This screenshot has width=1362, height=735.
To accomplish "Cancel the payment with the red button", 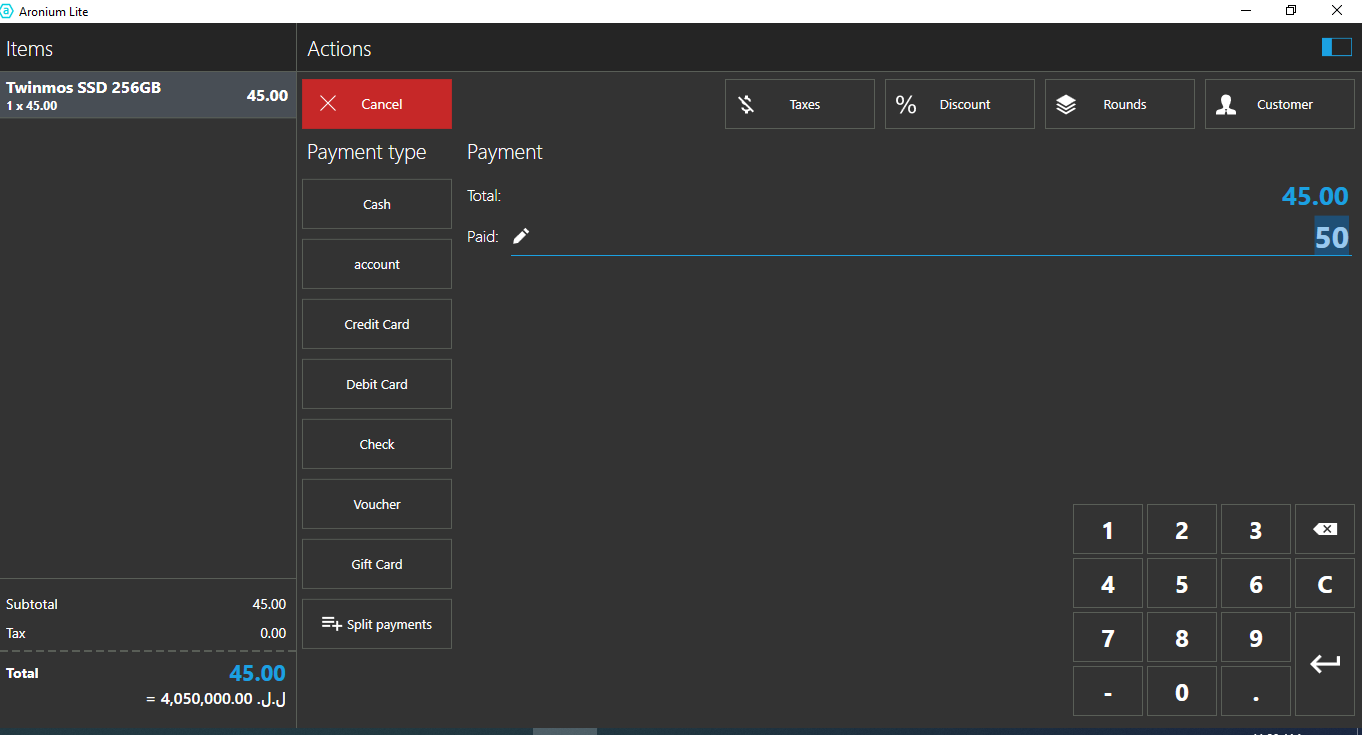I will pos(377,104).
